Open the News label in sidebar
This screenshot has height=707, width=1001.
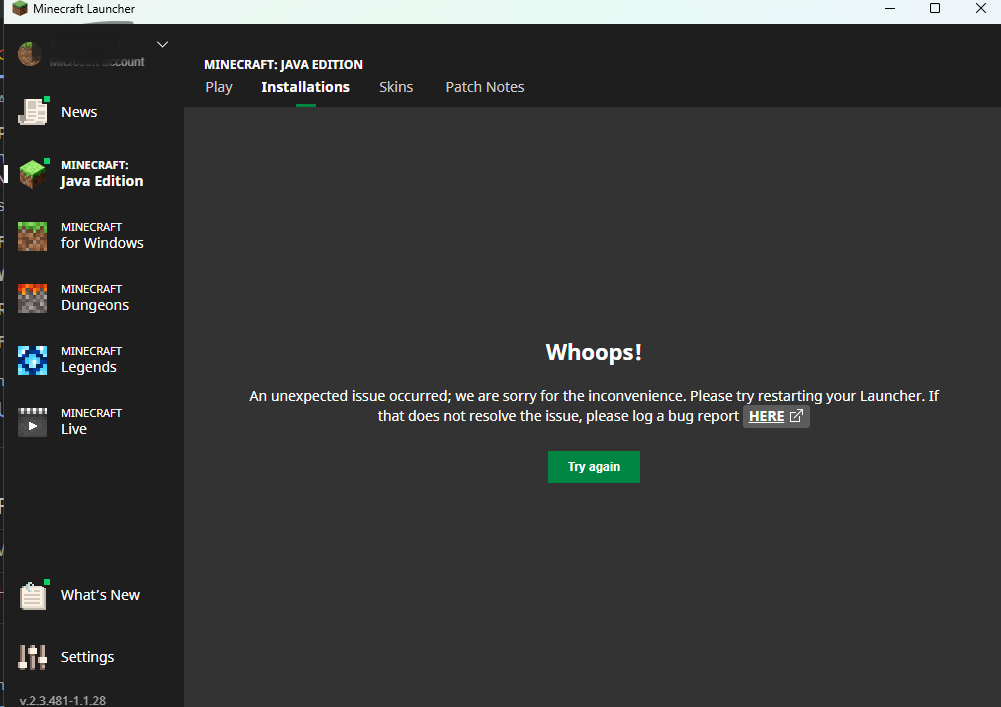pyautogui.click(x=79, y=112)
